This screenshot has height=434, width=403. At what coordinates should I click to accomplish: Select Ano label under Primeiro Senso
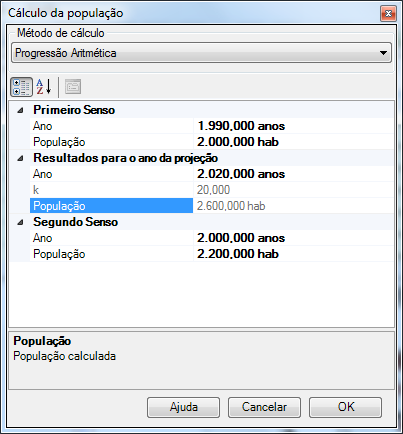tap(43, 126)
